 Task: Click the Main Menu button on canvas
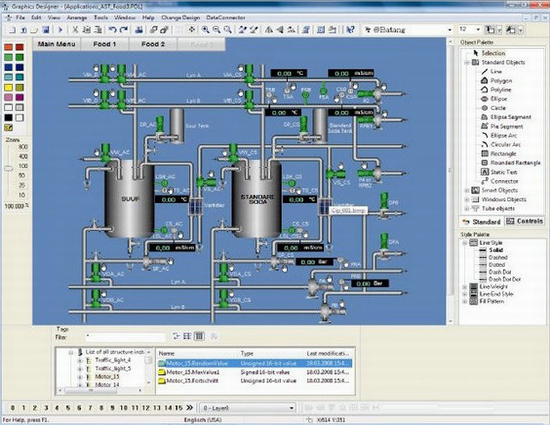(x=56, y=44)
